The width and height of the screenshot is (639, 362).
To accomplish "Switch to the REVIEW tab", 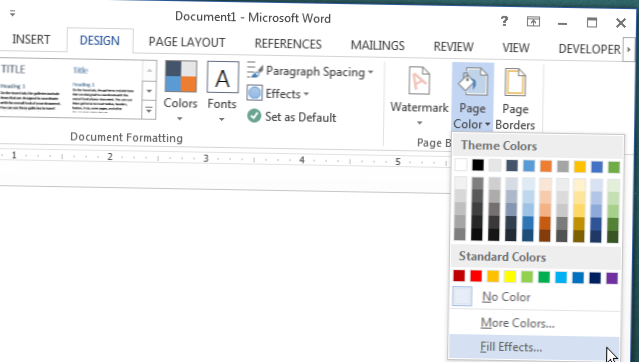I will click(453, 47).
